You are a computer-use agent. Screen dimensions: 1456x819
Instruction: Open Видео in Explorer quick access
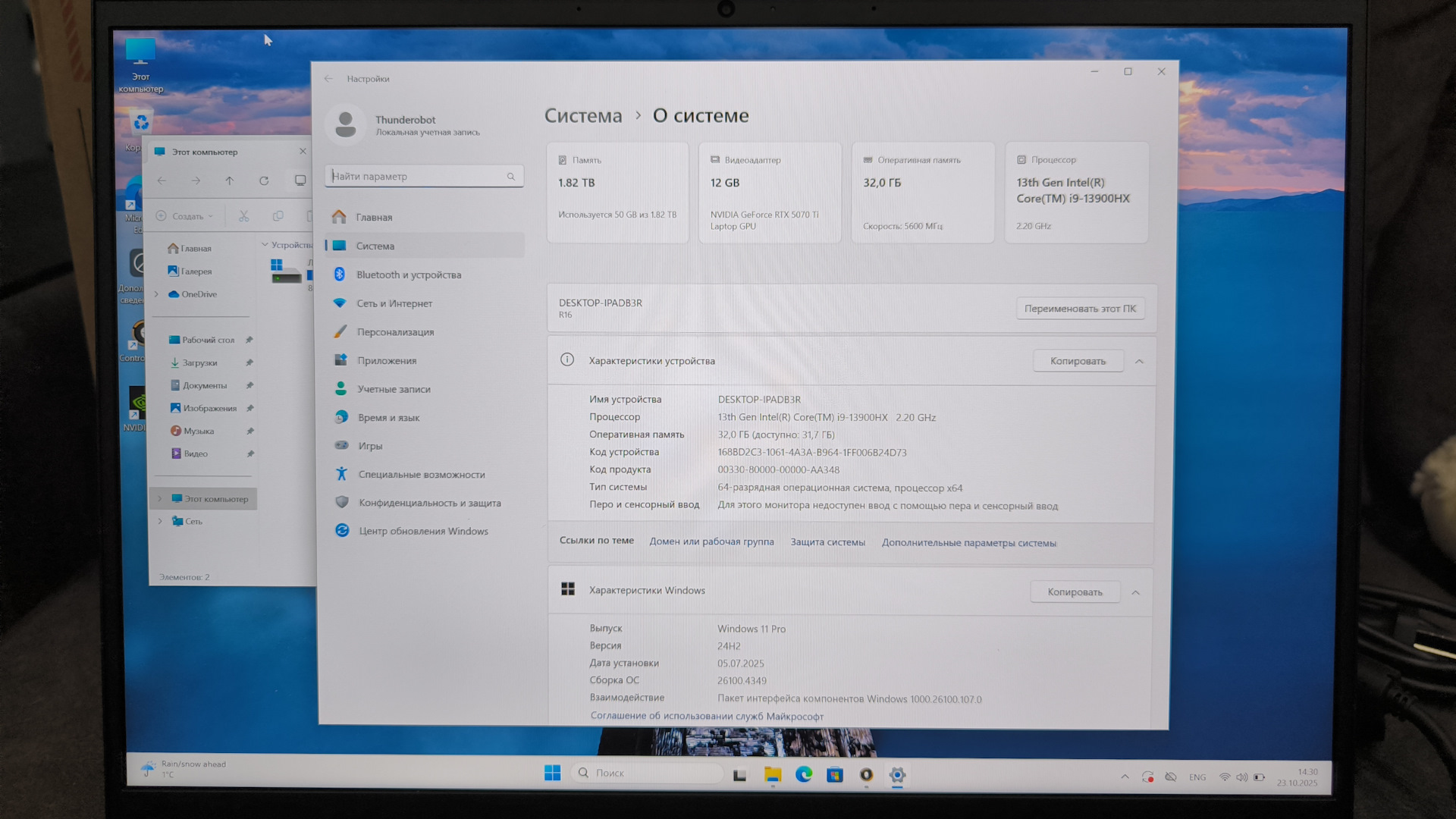pos(189,453)
